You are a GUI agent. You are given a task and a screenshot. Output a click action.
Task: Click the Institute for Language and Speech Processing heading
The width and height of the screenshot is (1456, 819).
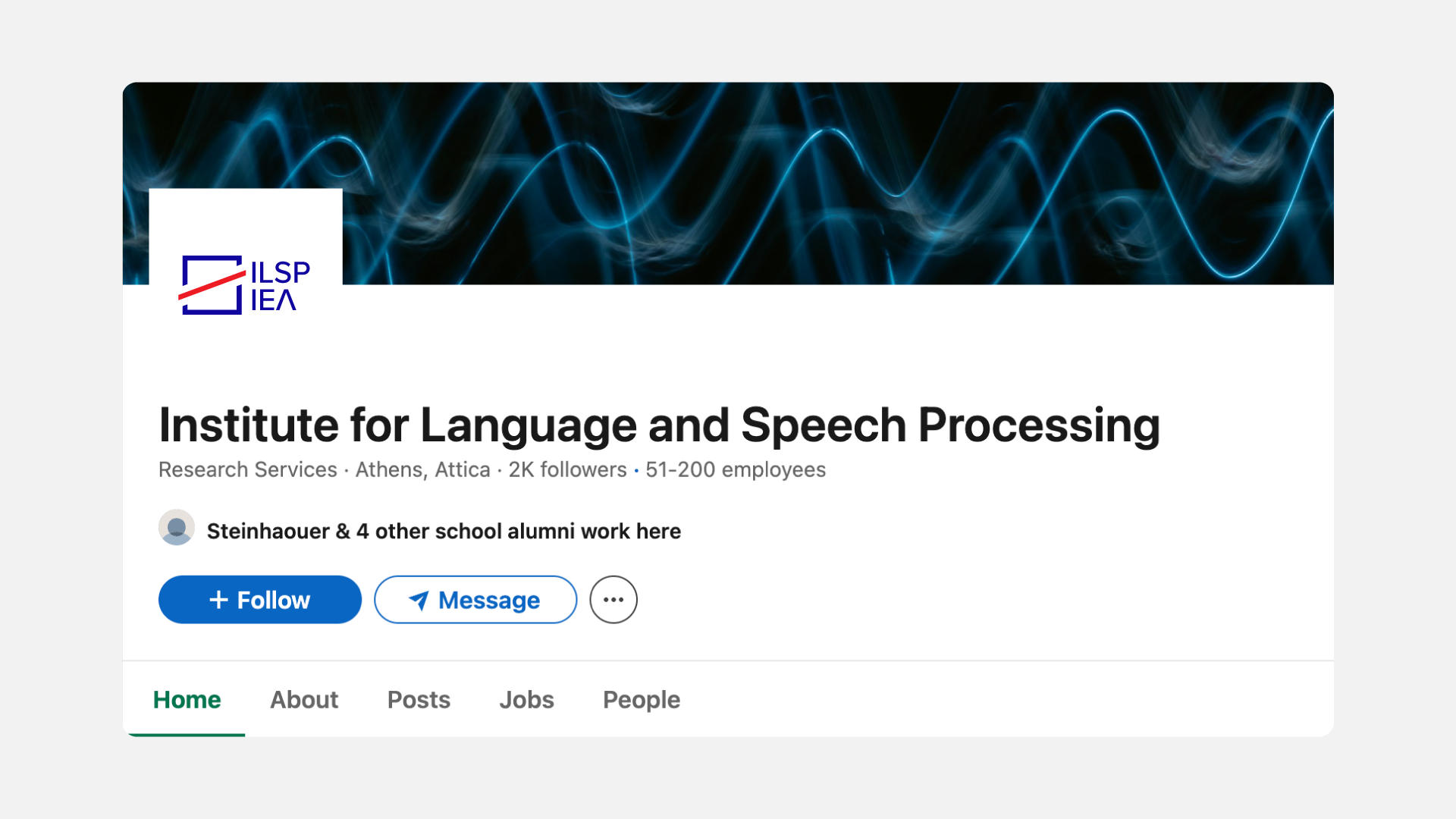point(659,425)
